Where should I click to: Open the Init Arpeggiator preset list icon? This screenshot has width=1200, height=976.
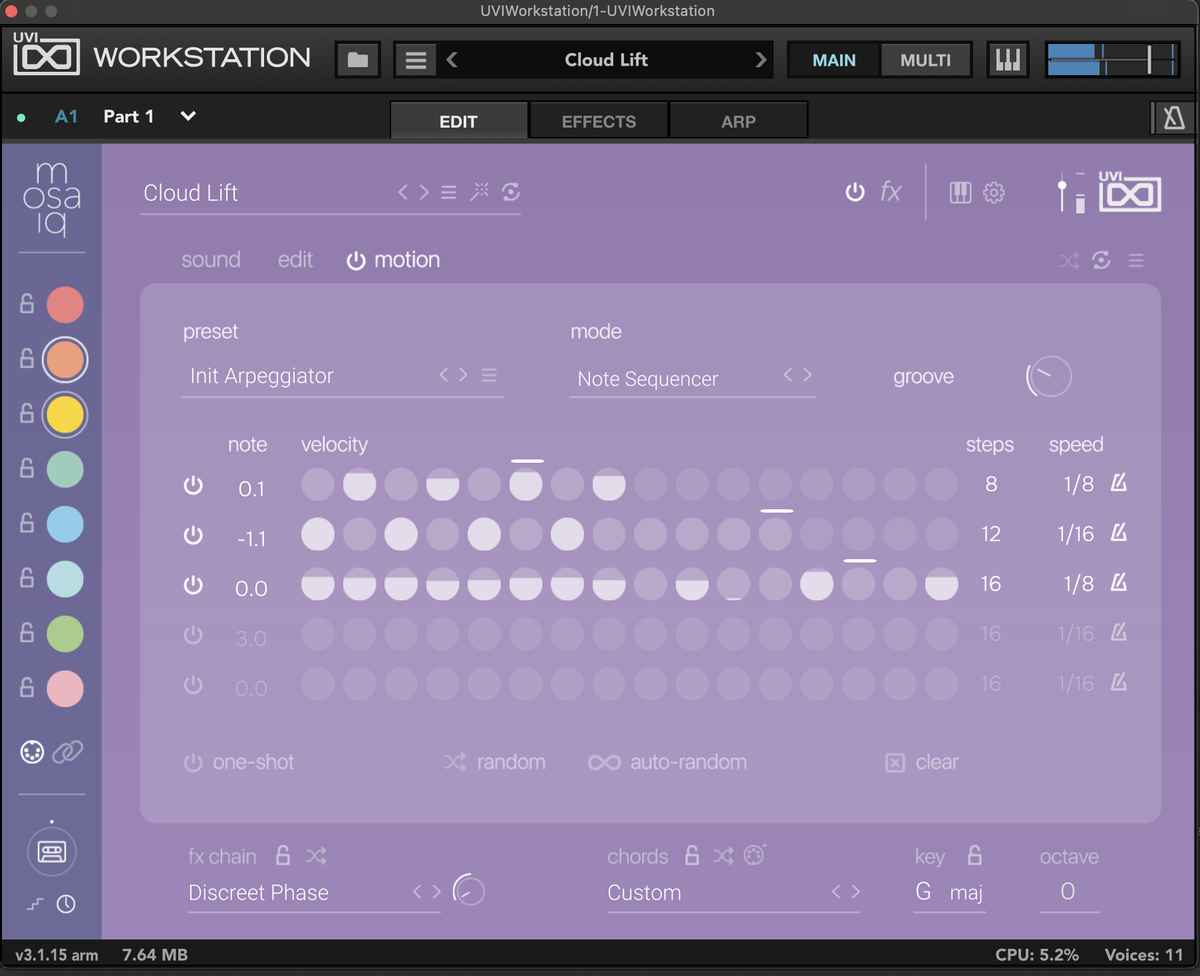click(x=489, y=375)
